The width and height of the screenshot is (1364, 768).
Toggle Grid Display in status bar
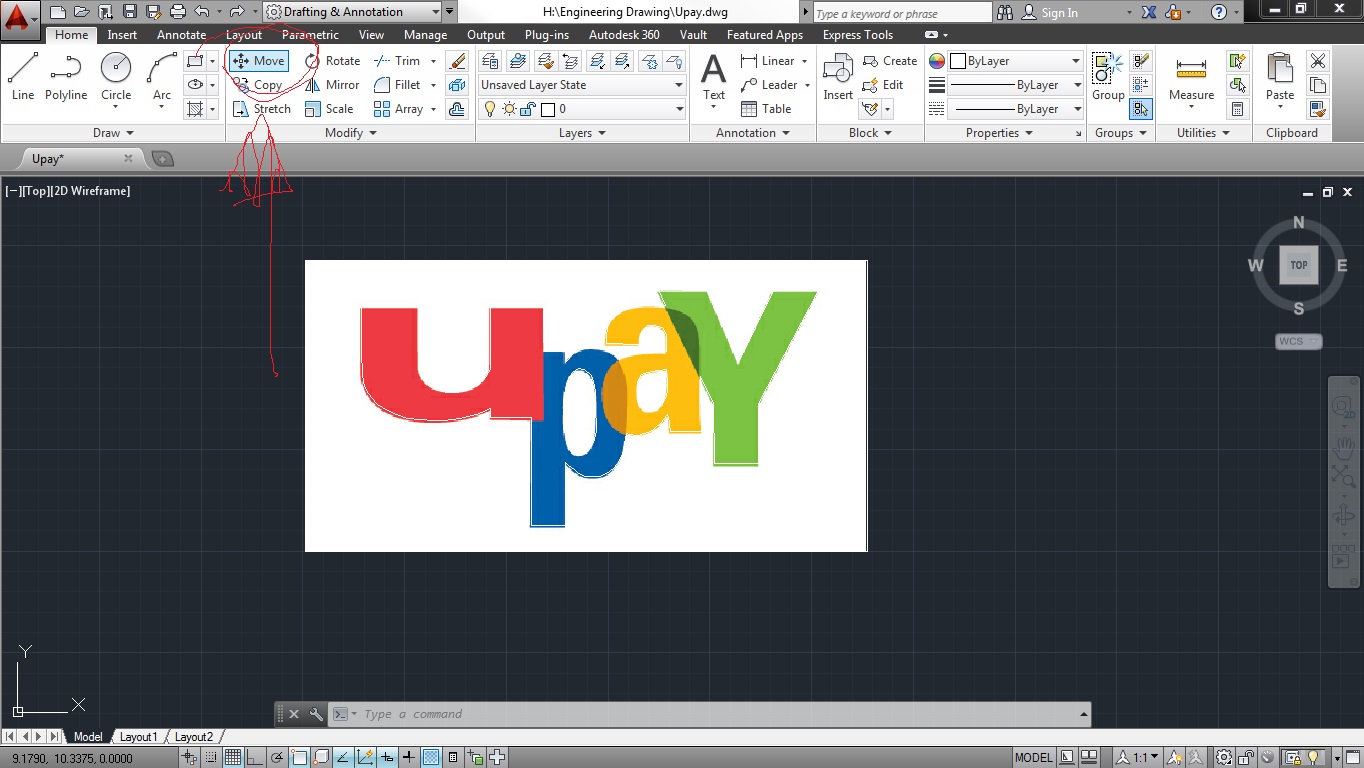pyautogui.click(x=233, y=758)
